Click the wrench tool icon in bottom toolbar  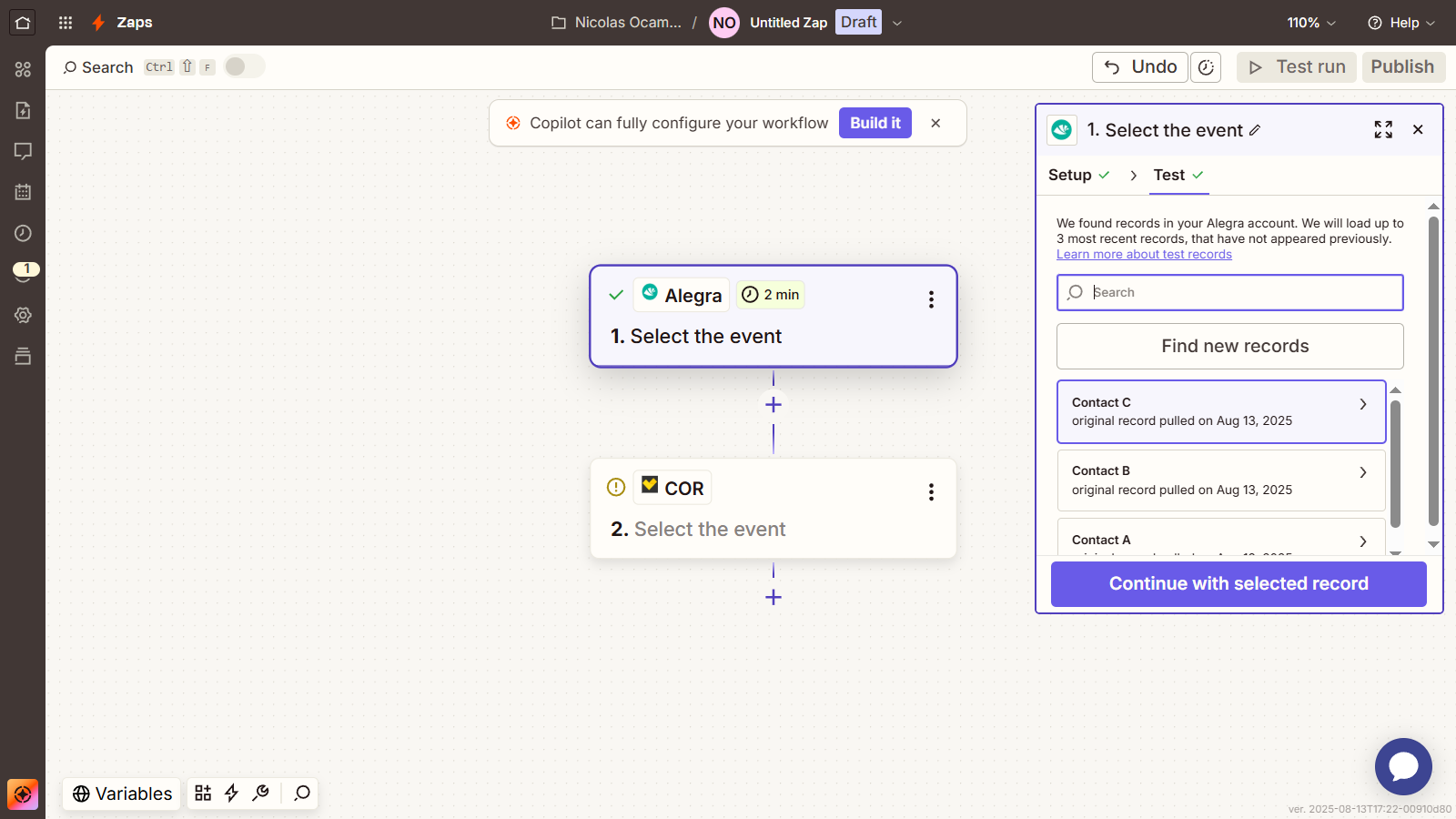[261, 794]
